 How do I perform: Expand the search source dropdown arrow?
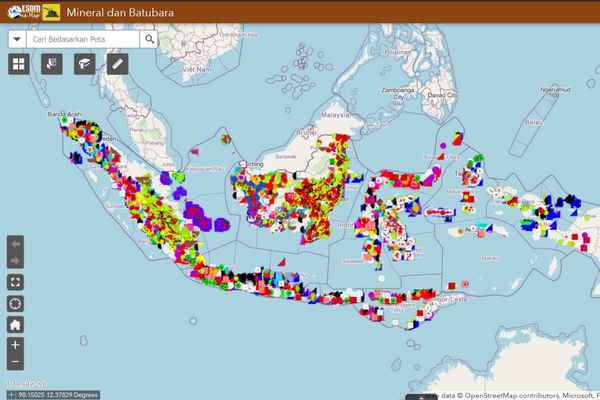(18, 39)
